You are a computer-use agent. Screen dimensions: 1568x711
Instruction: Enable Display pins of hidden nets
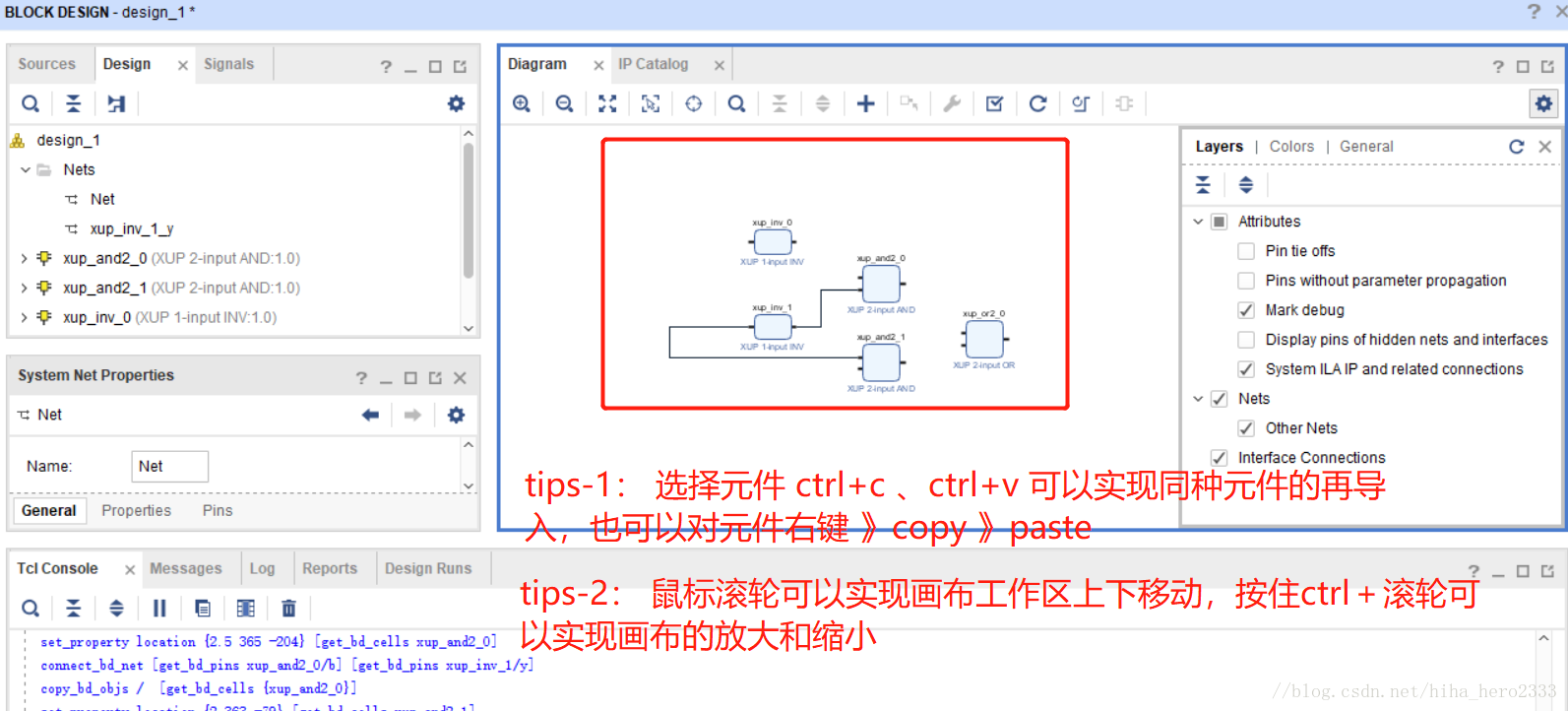coord(1246,340)
